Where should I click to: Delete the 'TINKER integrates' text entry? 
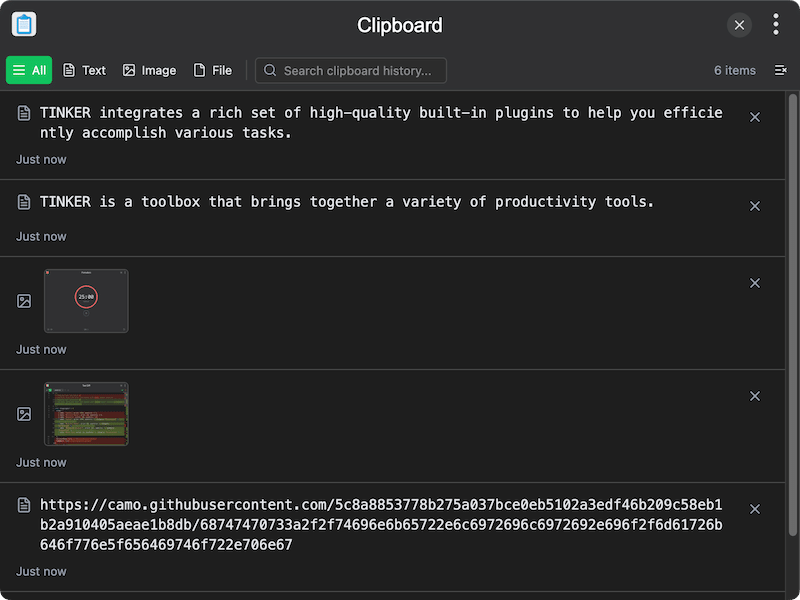755,117
